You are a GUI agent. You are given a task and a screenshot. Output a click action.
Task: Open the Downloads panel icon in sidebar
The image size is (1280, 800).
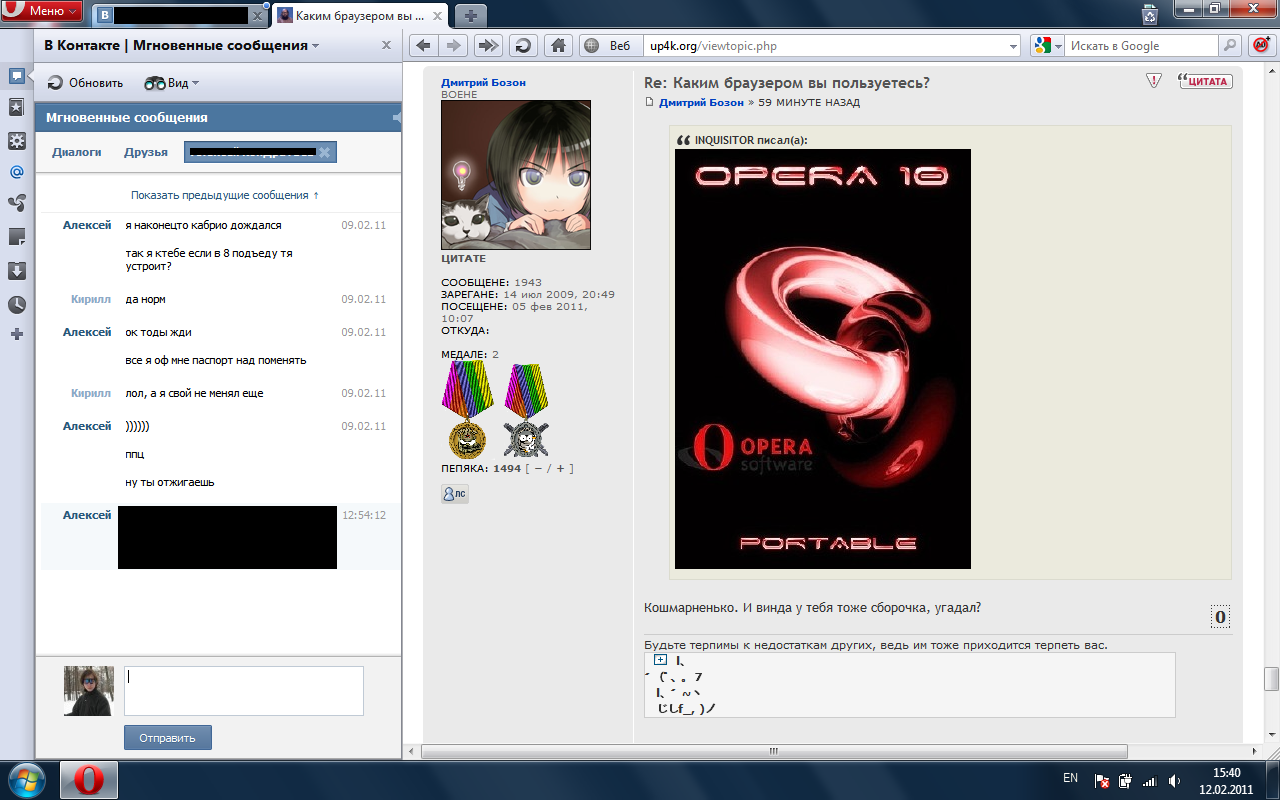pyautogui.click(x=16, y=270)
